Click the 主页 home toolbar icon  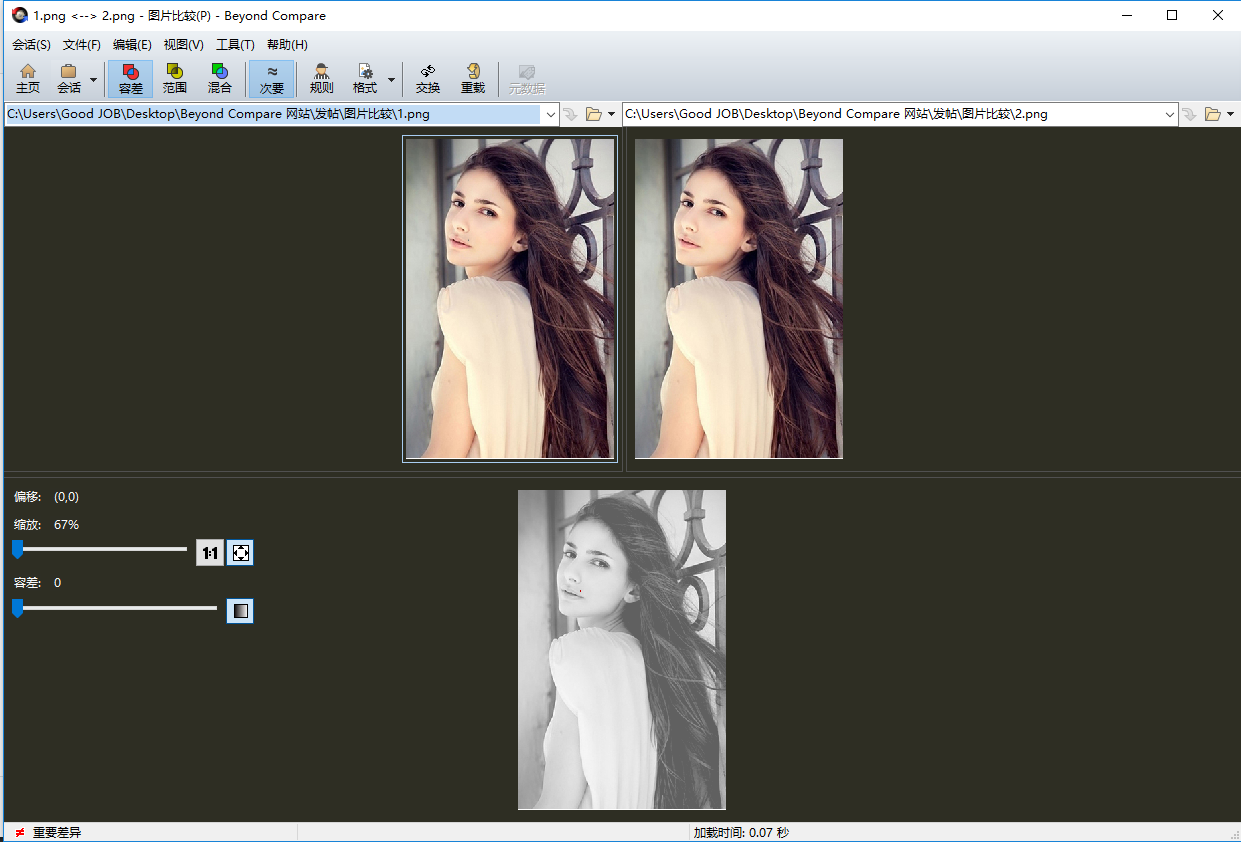(28, 78)
